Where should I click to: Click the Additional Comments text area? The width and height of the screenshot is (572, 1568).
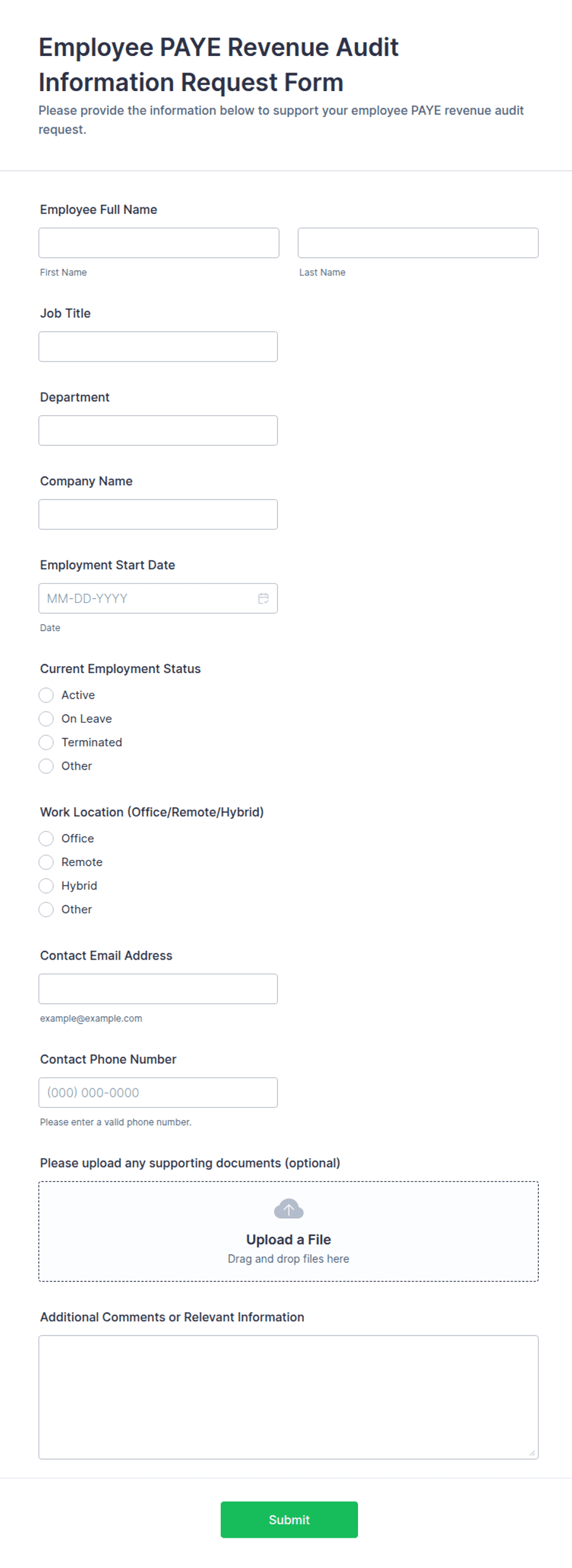(x=288, y=1397)
